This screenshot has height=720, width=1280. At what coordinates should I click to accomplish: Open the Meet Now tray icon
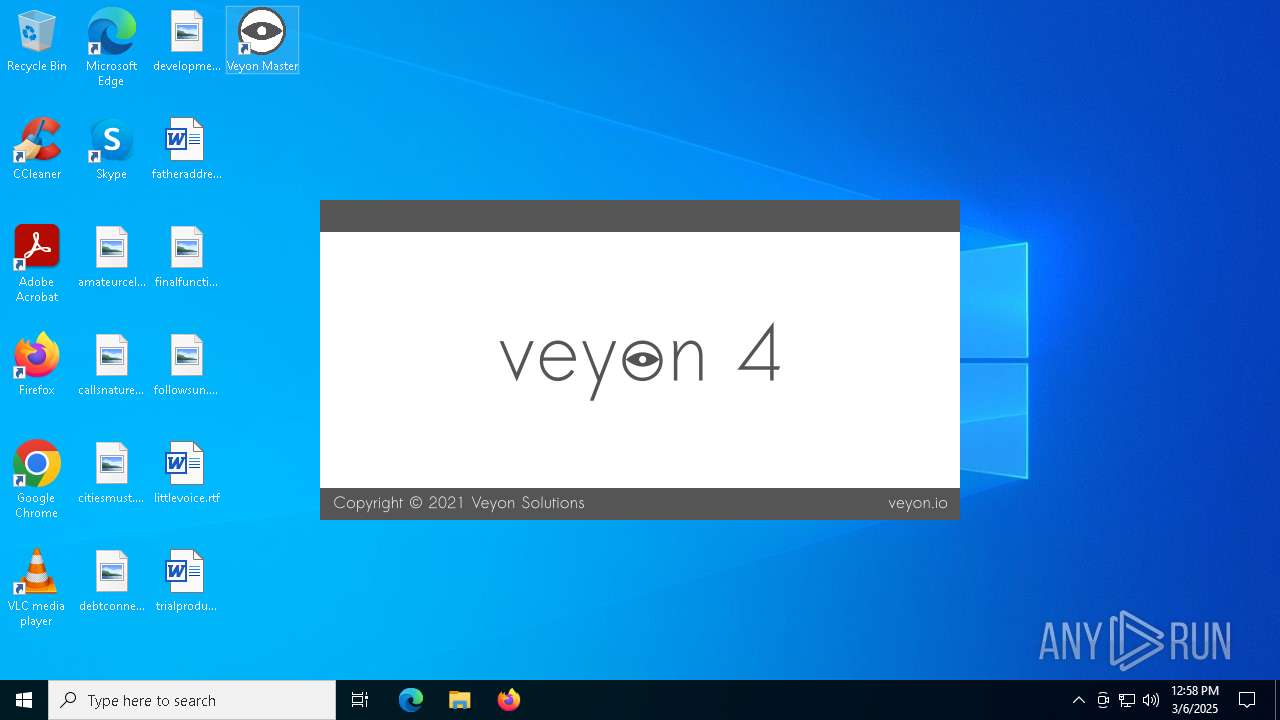coord(1103,700)
